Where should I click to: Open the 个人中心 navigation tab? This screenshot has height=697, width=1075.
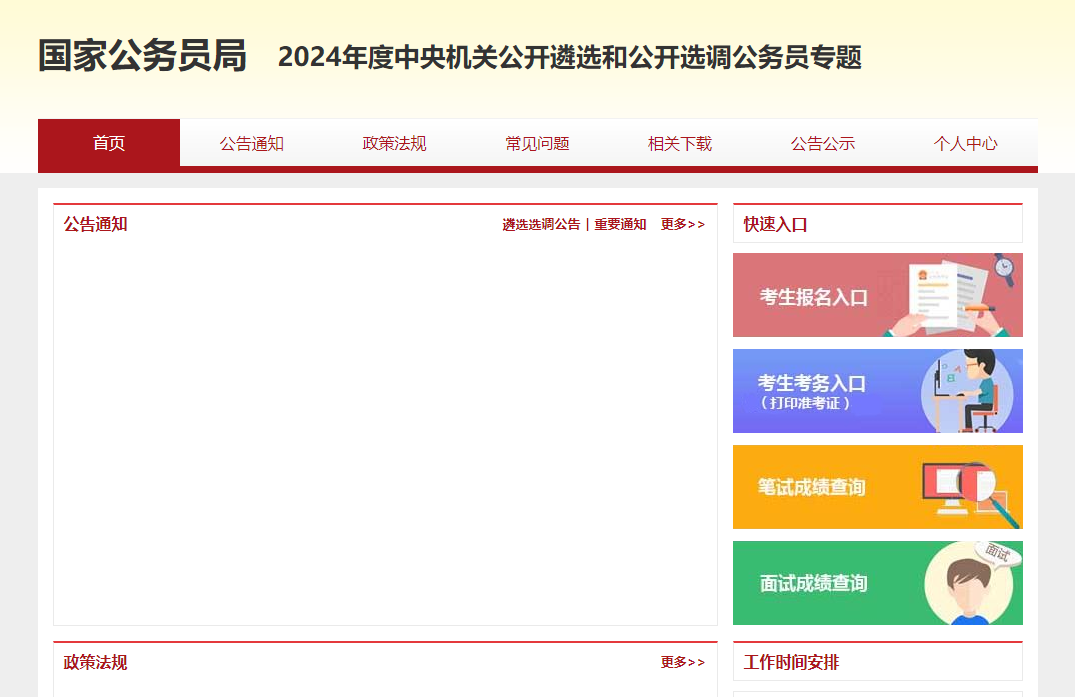[965, 143]
